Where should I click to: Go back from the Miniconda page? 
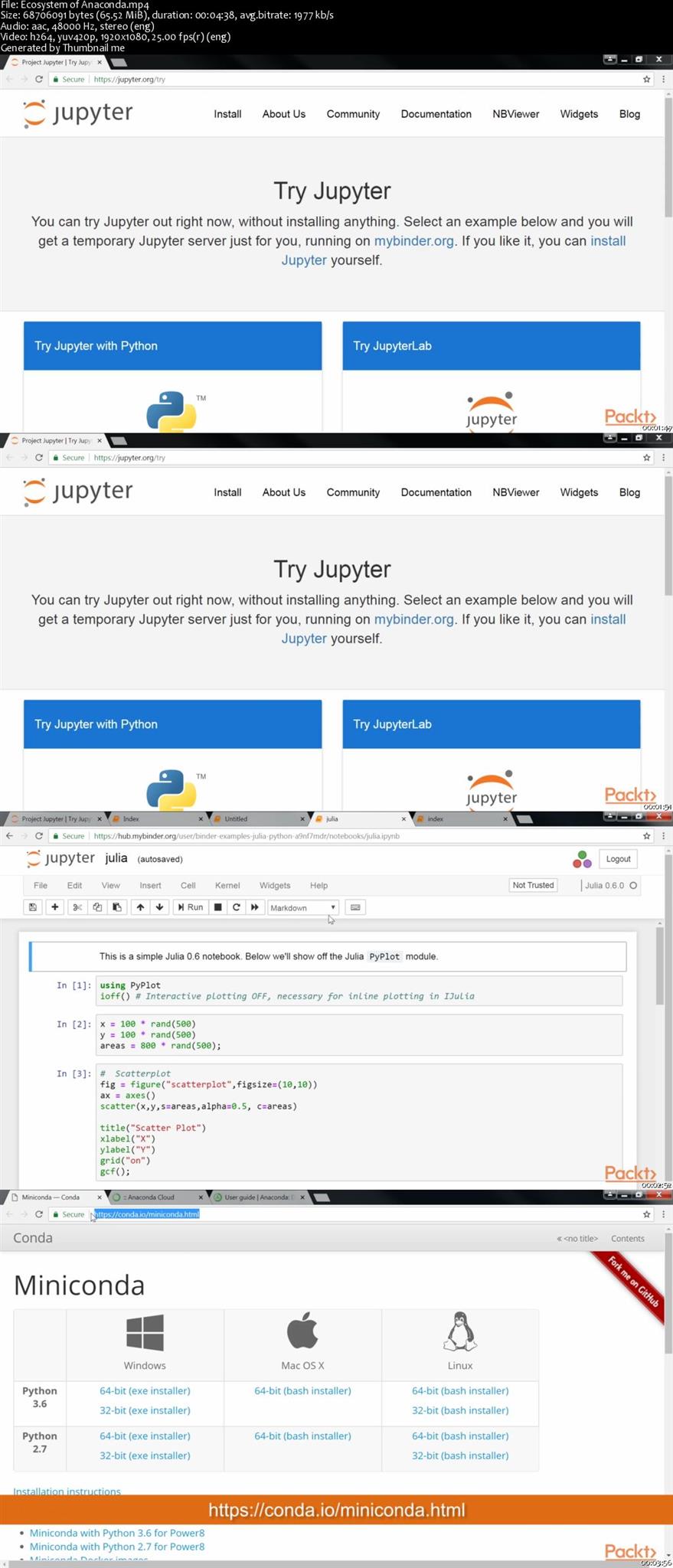click(9, 1214)
